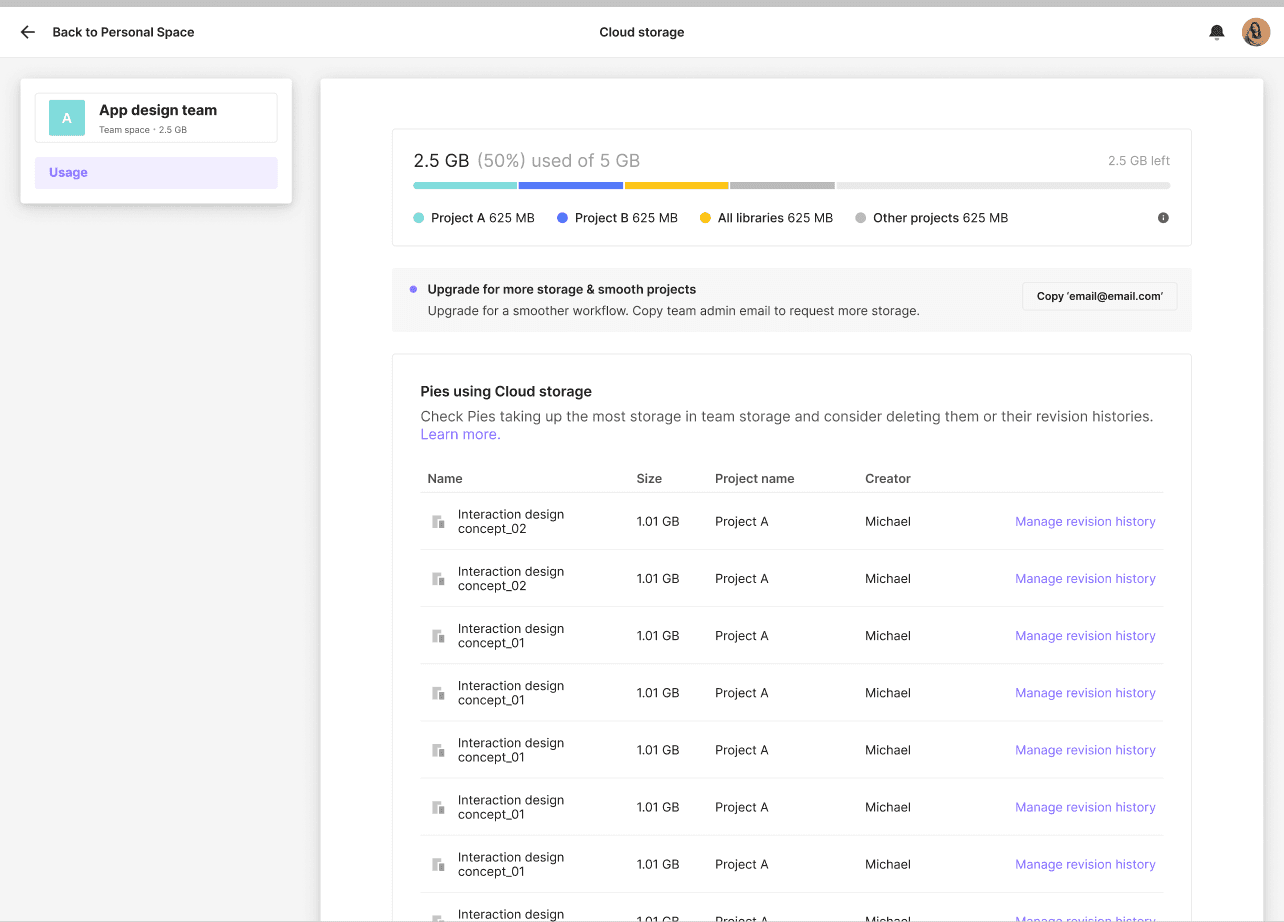Copy the team admin email address
Image resolution: width=1284 pixels, height=922 pixels.
click(x=1099, y=296)
